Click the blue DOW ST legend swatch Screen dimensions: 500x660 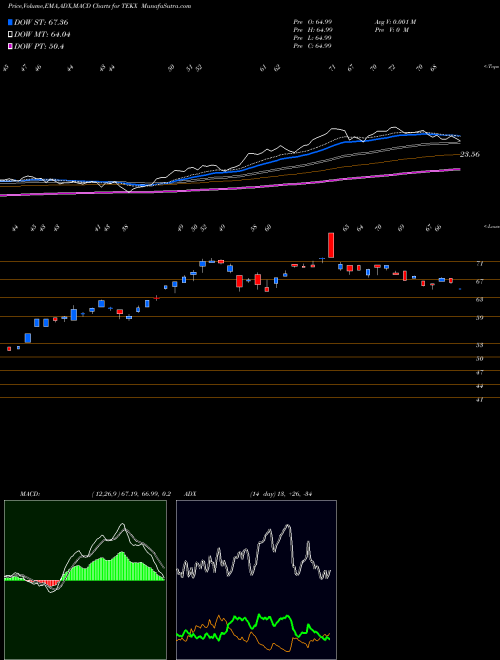(10, 22)
